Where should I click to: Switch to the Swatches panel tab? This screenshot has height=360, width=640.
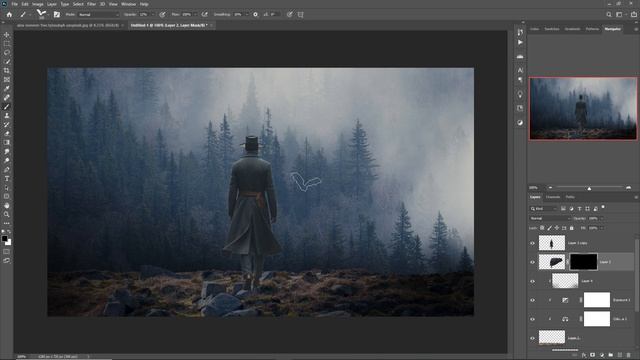[x=552, y=29]
